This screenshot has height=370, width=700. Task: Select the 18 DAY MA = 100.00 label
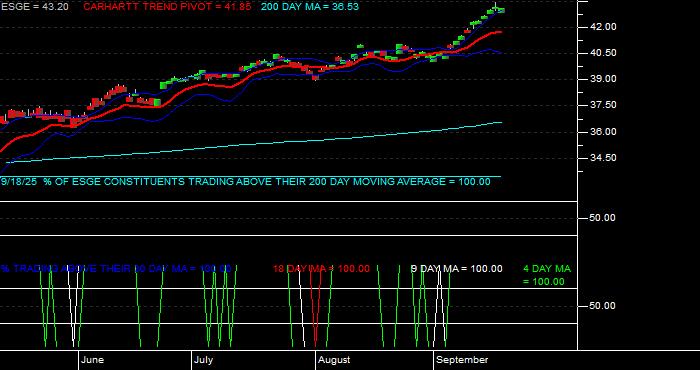tap(321, 269)
